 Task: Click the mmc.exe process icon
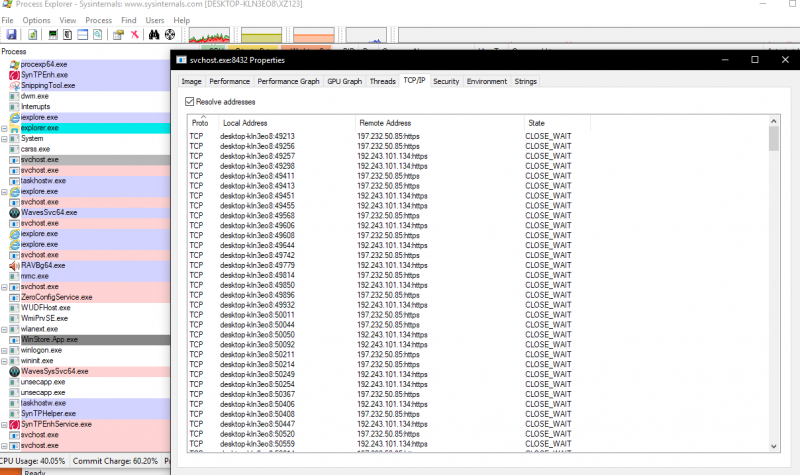point(14,277)
